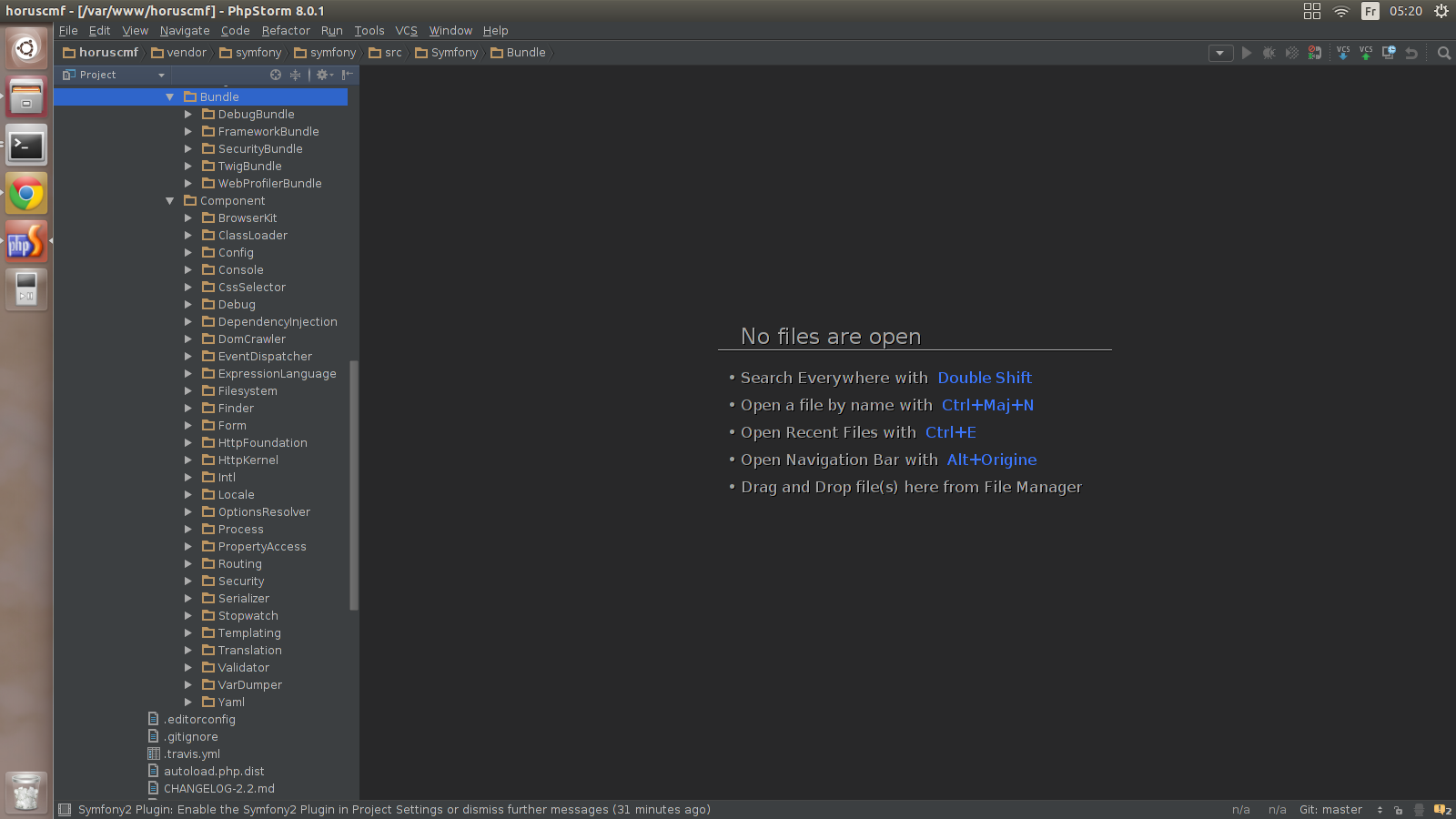The height and width of the screenshot is (819, 1456).
Task: Open the Refactor menu
Action: 286,31
